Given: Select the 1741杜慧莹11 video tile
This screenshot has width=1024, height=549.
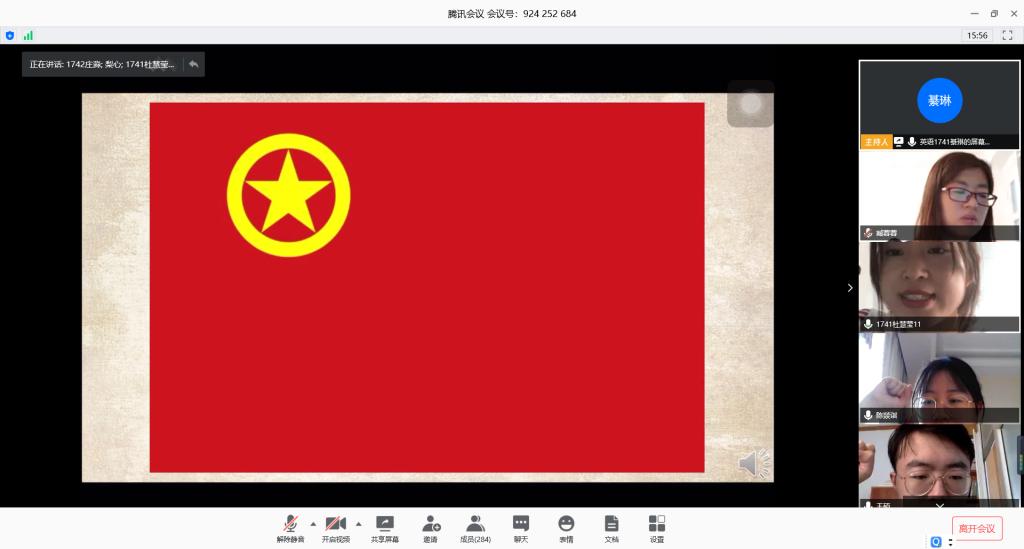Looking at the screenshot, I should click(939, 287).
